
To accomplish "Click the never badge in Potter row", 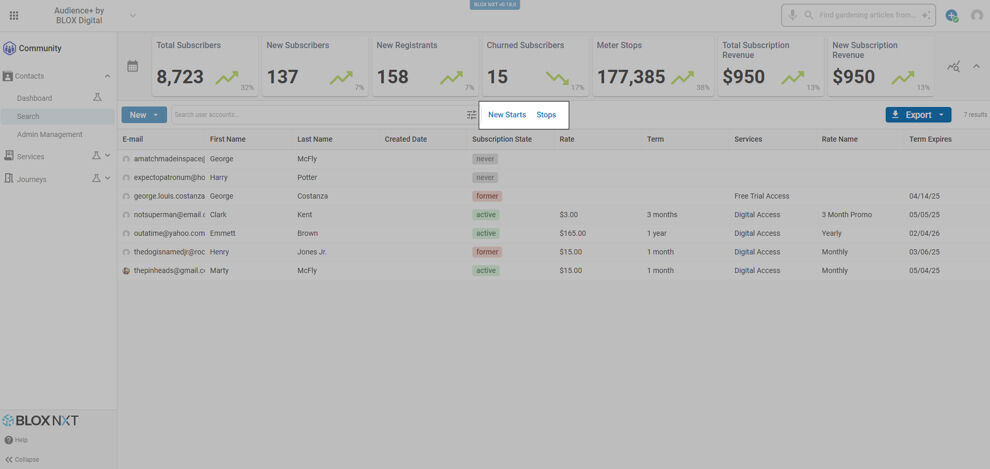I will coord(485,177).
